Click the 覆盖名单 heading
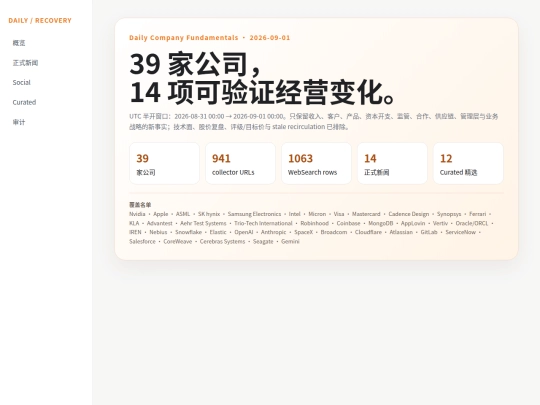The width and height of the screenshot is (540, 405). pyautogui.click(x=140, y=205)
